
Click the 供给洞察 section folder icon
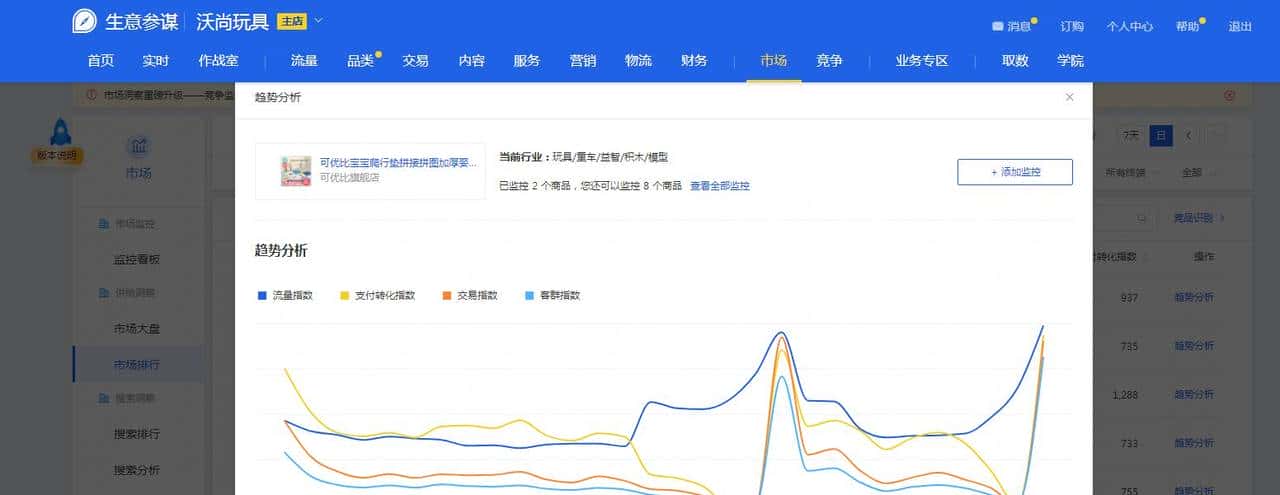(103, 293)
